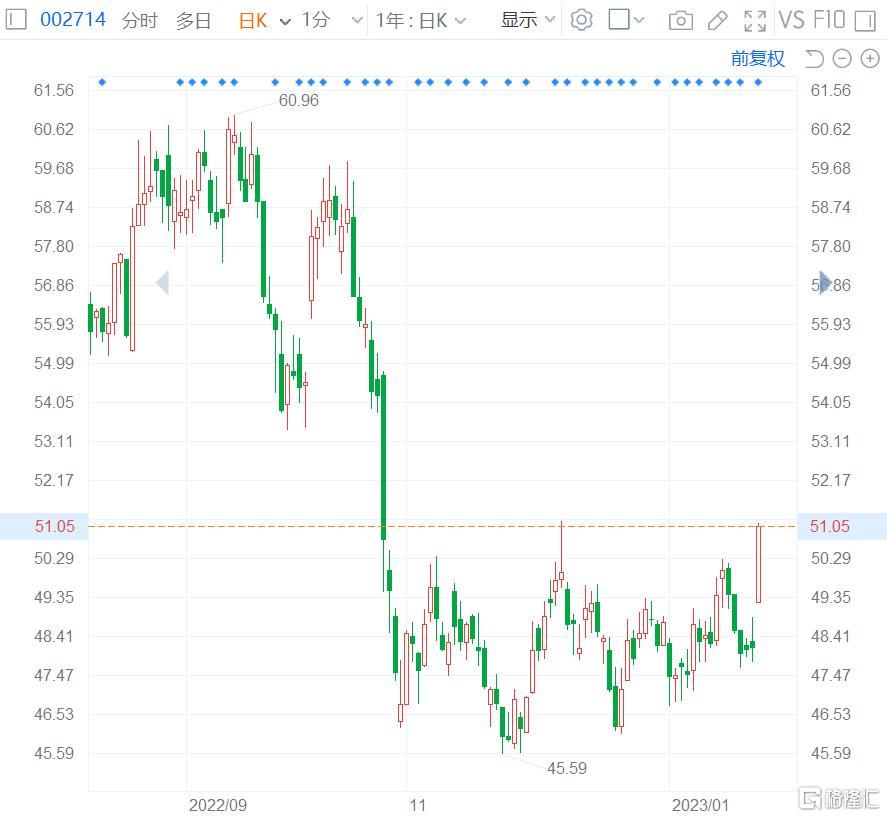
Task: Select the pencil drawing tool
Action: pos(717,21)
